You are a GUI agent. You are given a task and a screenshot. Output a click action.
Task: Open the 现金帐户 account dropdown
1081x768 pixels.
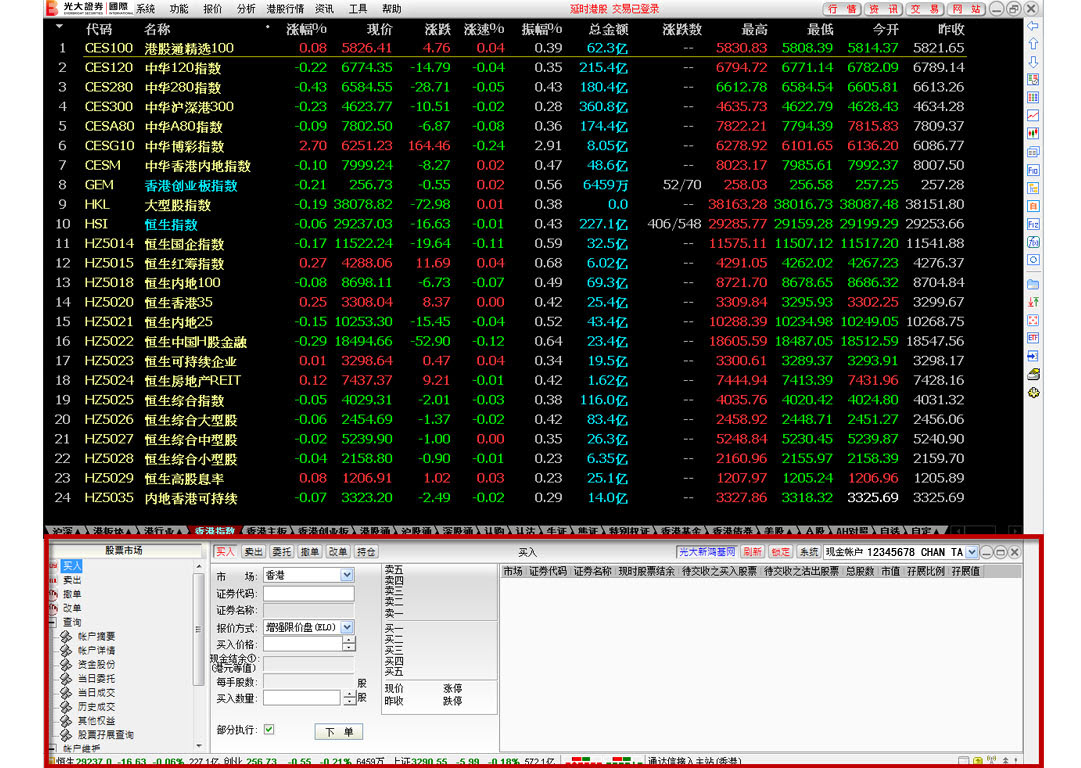[x=971, y=552]
